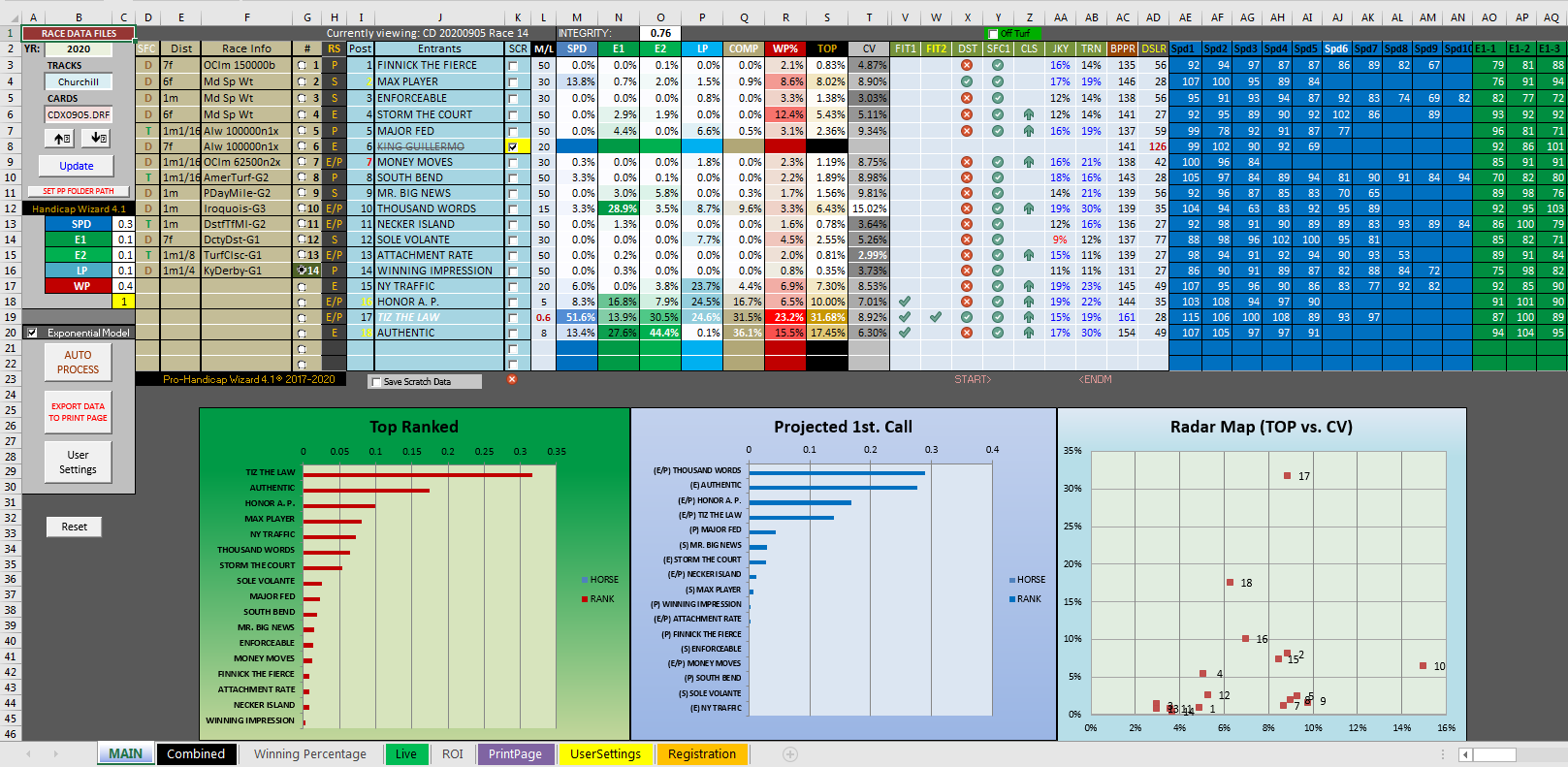
Task: Click the FIT1 checkmark for Honor A. P.
Action: click(905, 302)
